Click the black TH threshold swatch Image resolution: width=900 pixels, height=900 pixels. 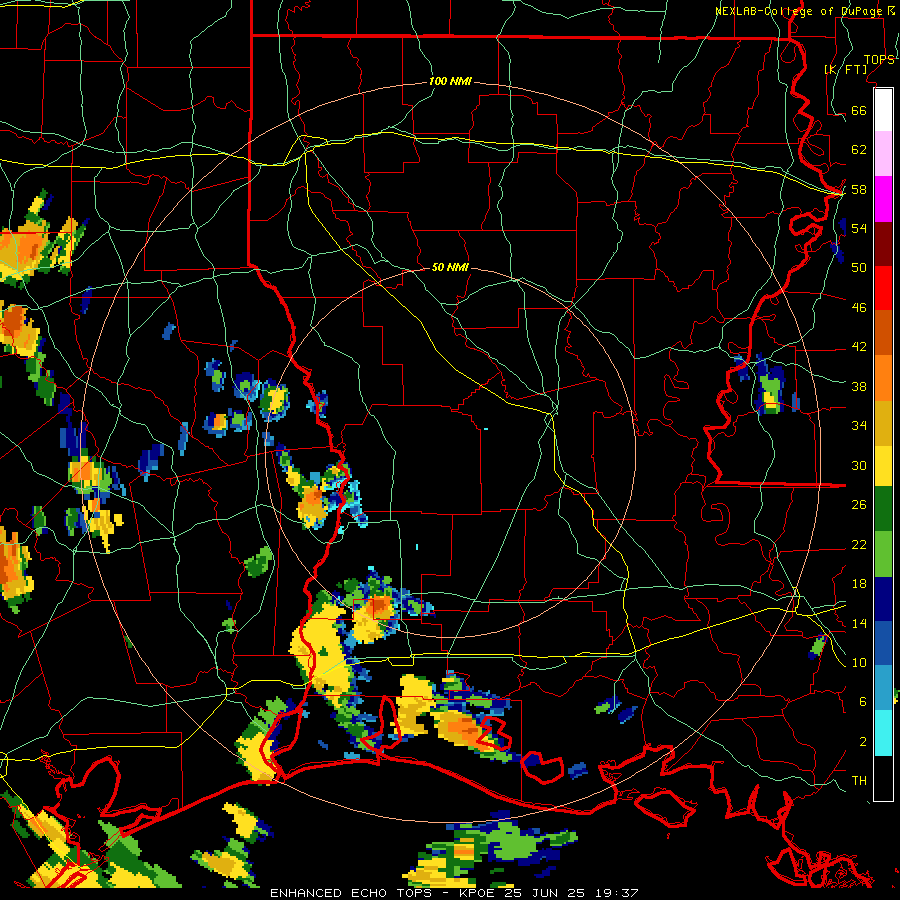pyautogui.click(x=883, y=778)
